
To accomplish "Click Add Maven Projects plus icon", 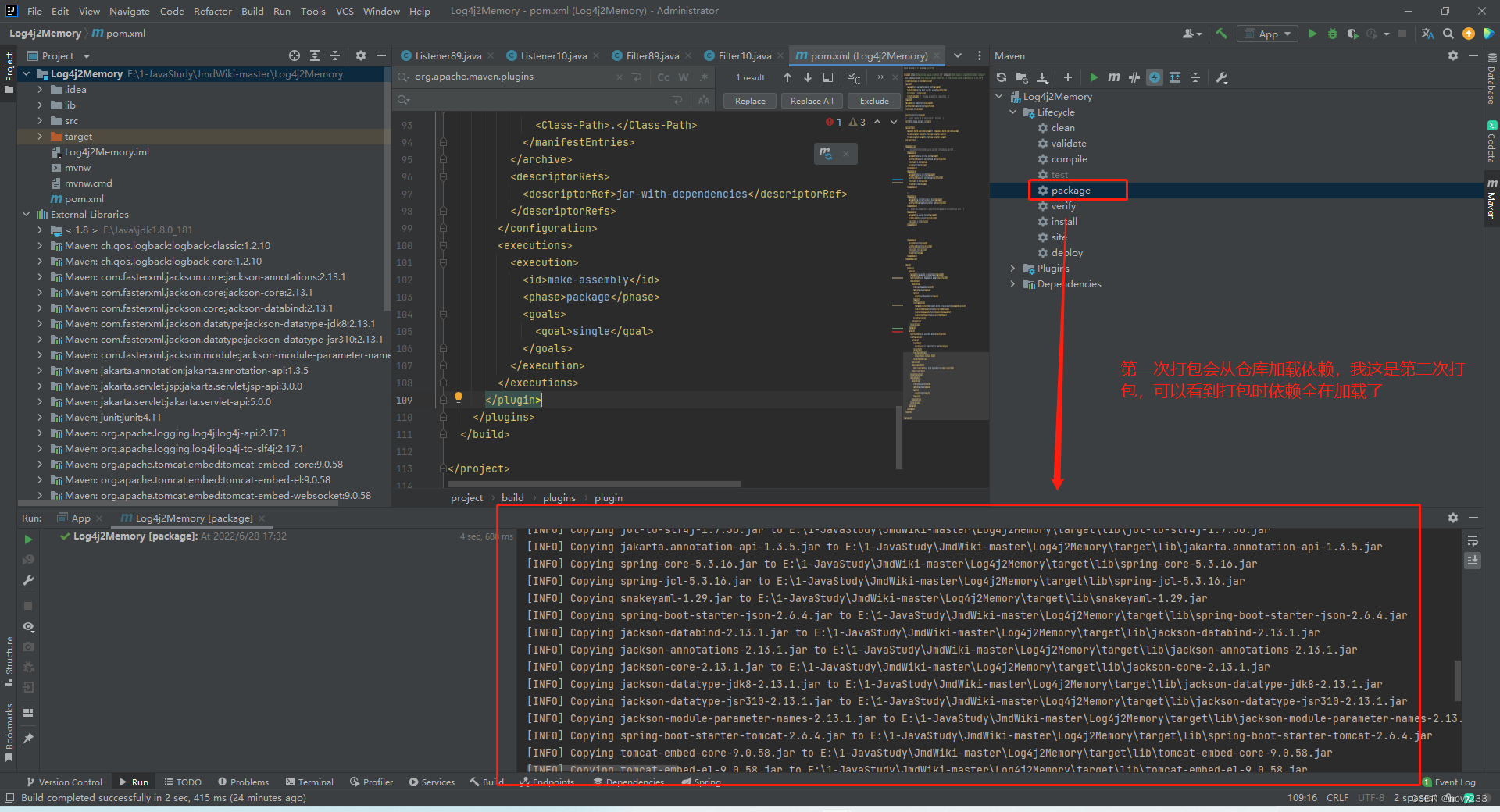I will coord(1068,77).
